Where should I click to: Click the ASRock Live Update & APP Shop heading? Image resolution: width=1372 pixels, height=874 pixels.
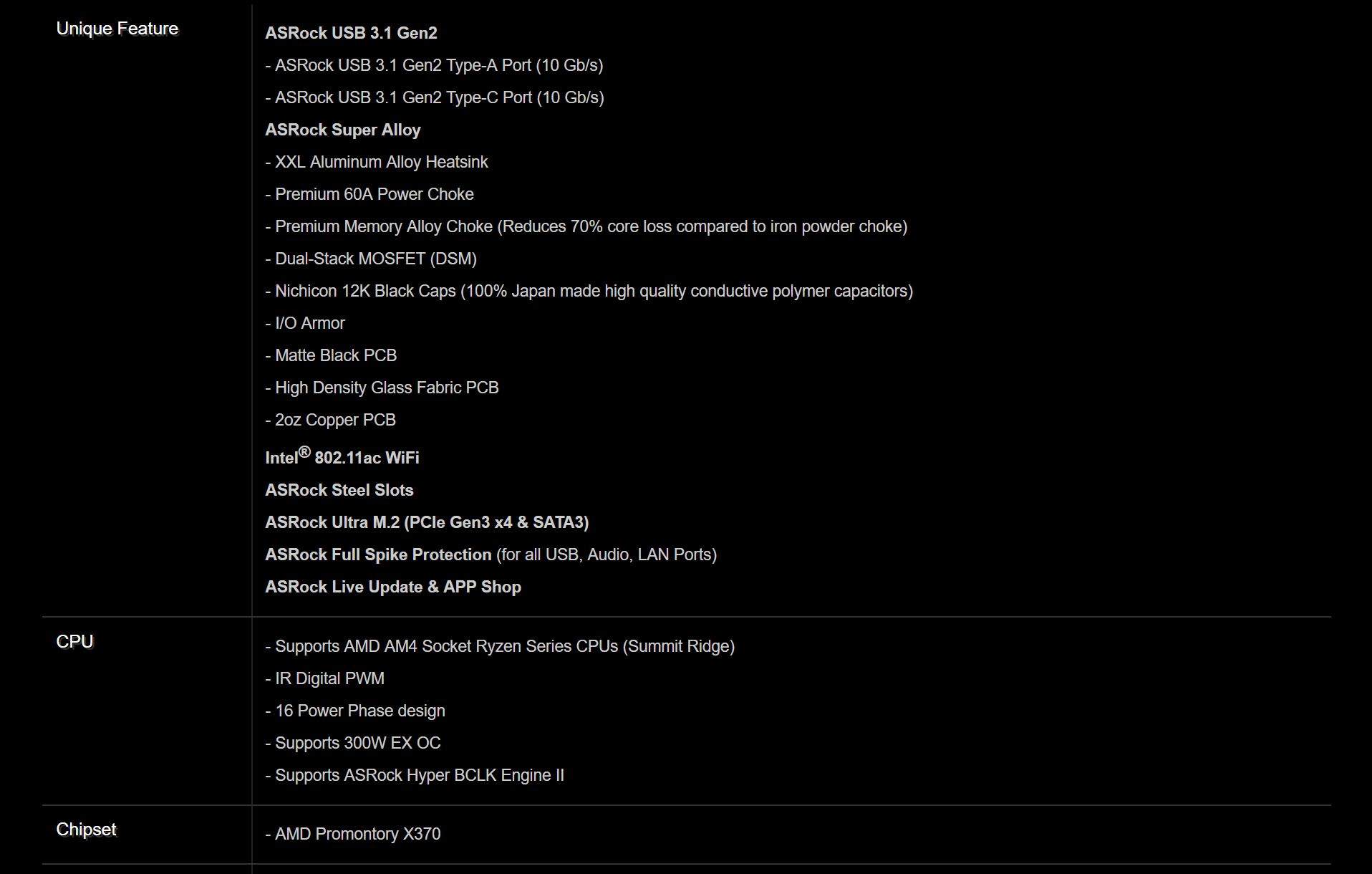point(393,587)
